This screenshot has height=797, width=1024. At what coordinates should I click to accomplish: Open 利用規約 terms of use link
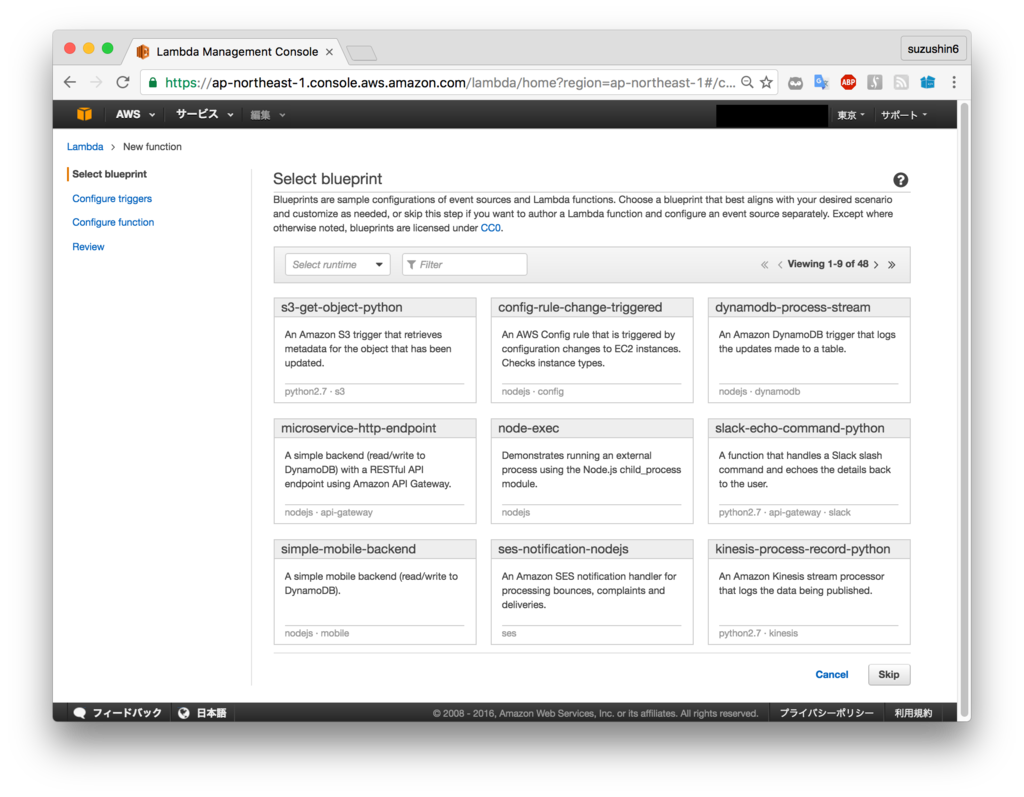click(913, 713)
